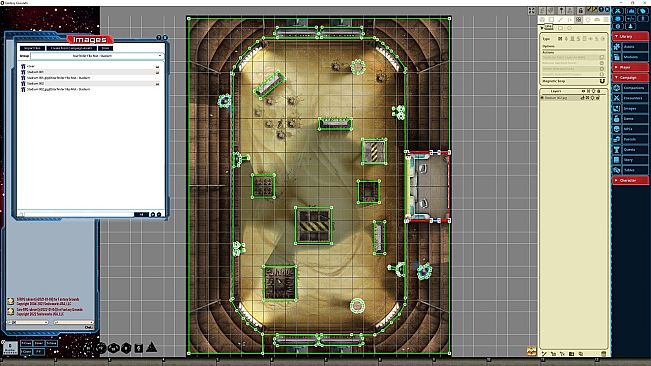Image resolution: width=651 pixels, height=366 pixels.
Task: Click the Images picture icon in sidebar
Action: point(617,108)
